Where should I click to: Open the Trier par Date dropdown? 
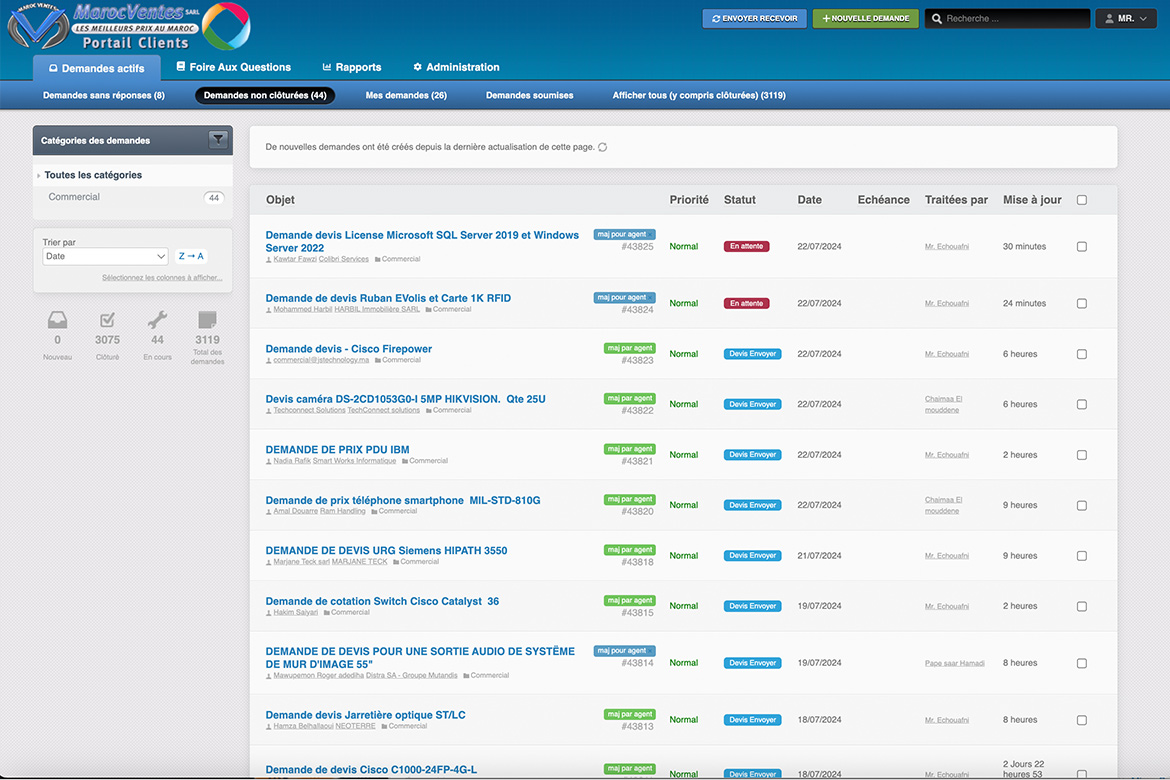pyautogui.click(x=105, y=256)
